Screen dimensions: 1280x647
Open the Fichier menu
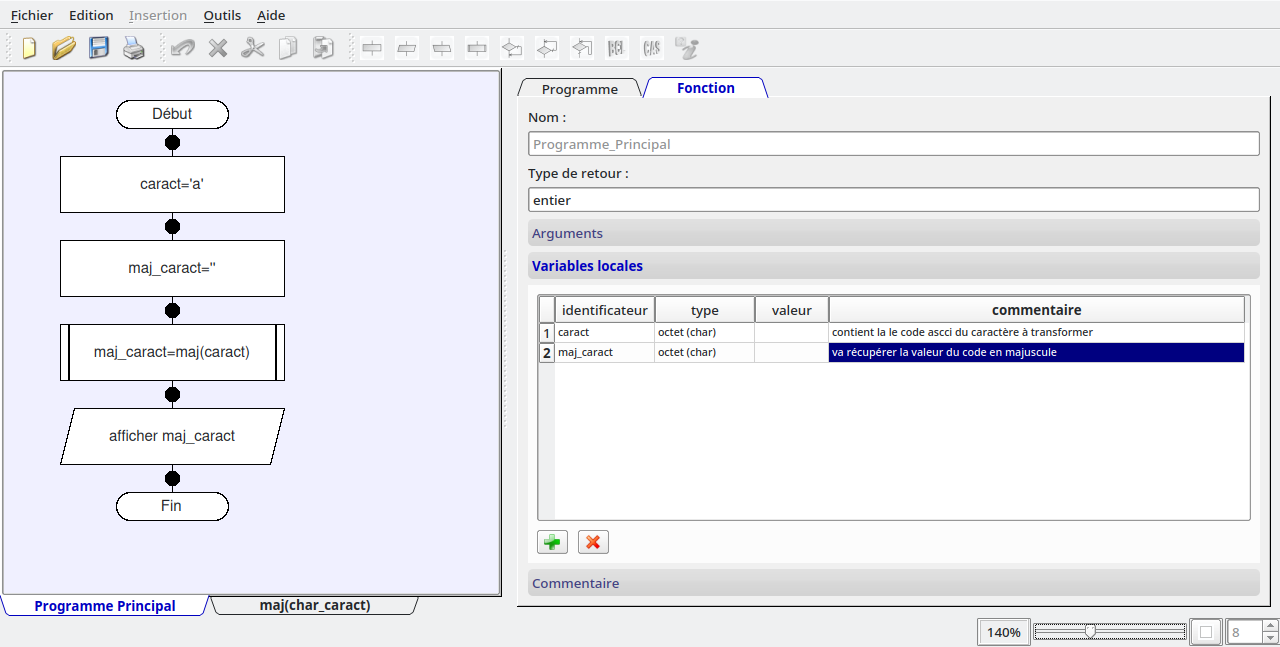[x=31, y=15]
